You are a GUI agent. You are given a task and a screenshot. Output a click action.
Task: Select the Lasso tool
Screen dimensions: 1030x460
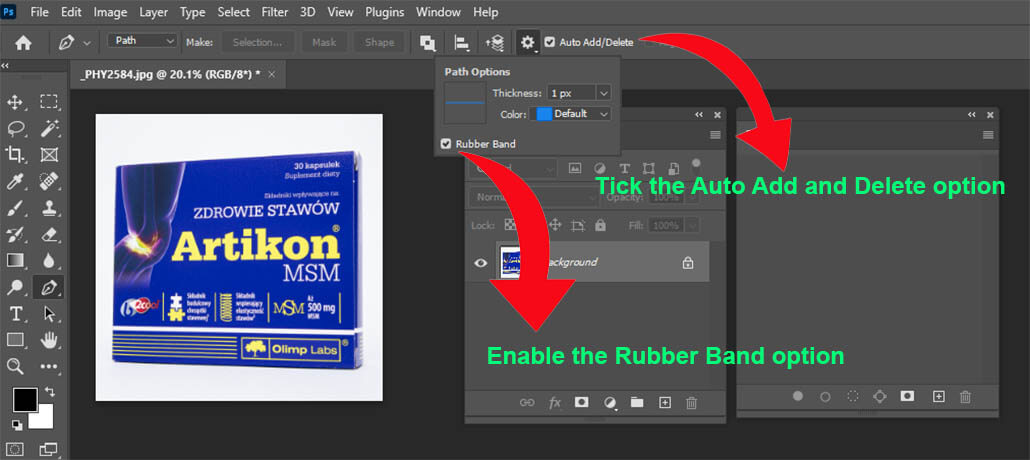(14, 129)
